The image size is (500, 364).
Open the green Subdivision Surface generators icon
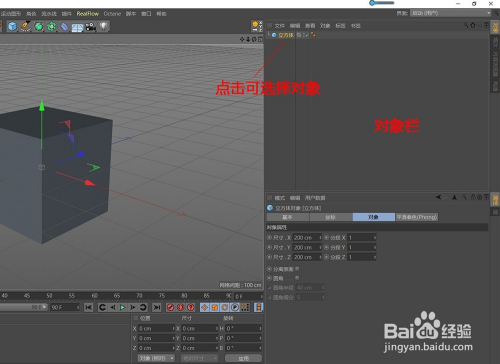coord(39,26)
